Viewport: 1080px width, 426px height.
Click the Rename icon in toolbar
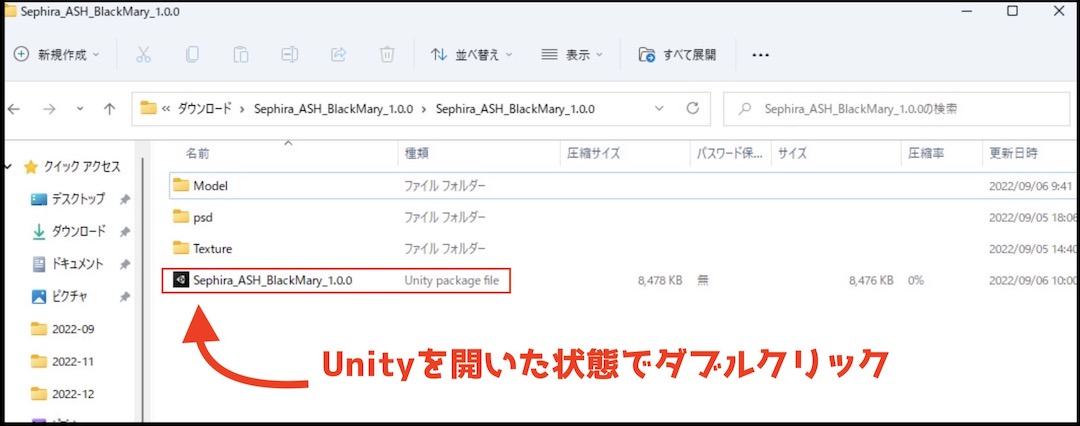289,54
